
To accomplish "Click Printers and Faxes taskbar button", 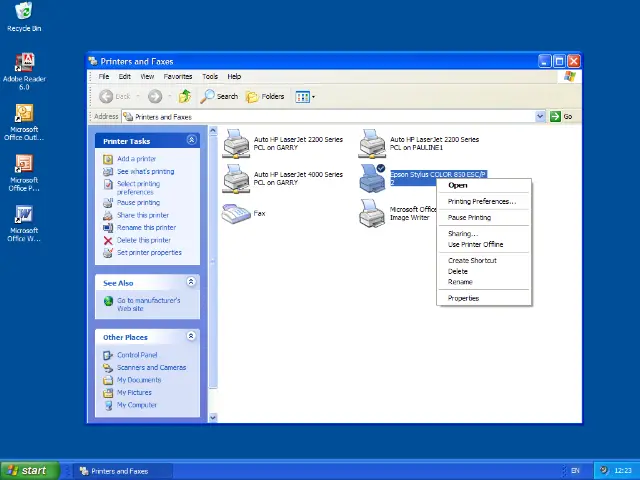I will pyautogui.click(x=122, y=471).
